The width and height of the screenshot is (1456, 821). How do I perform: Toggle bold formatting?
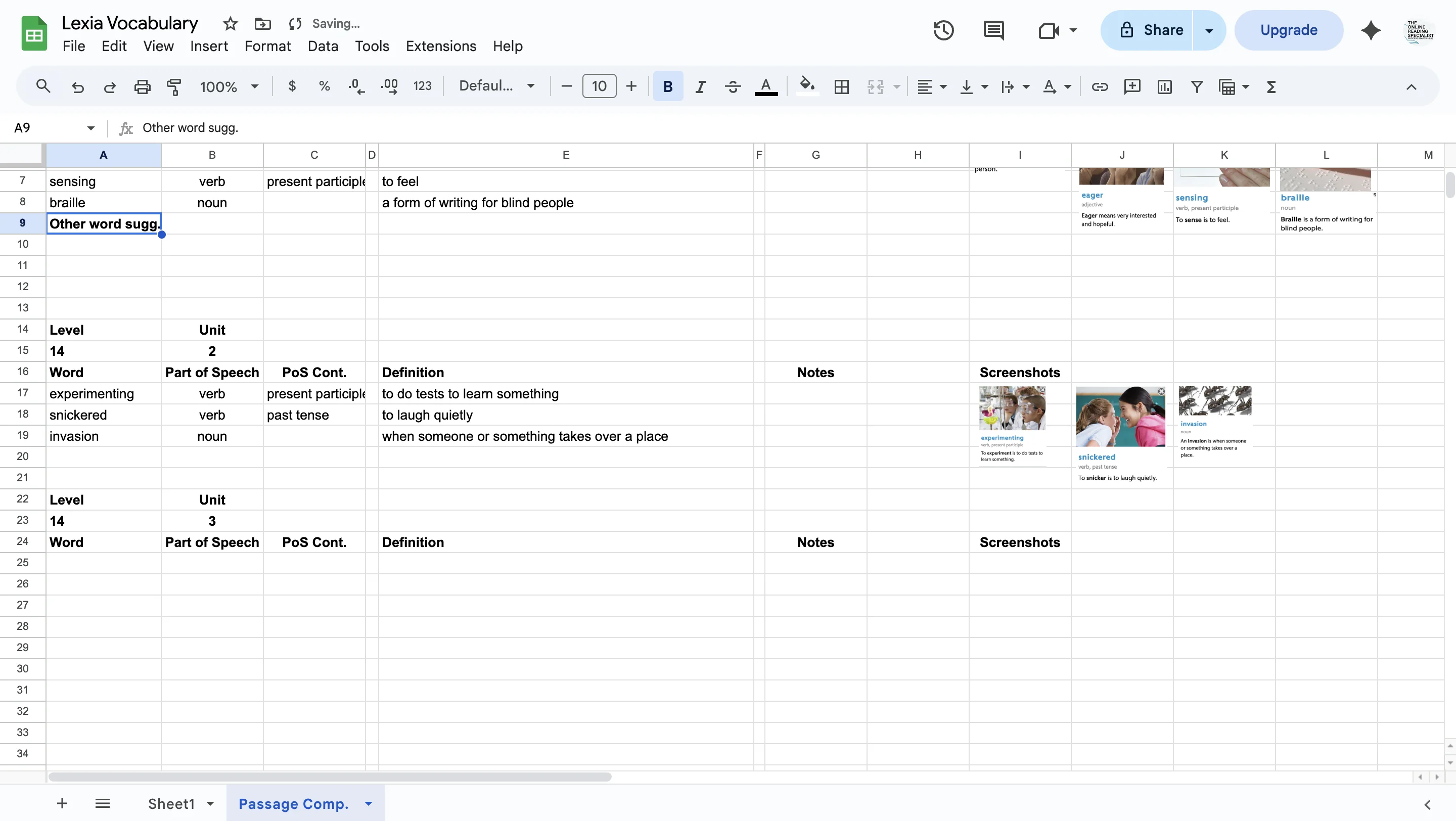coord(667,86)
